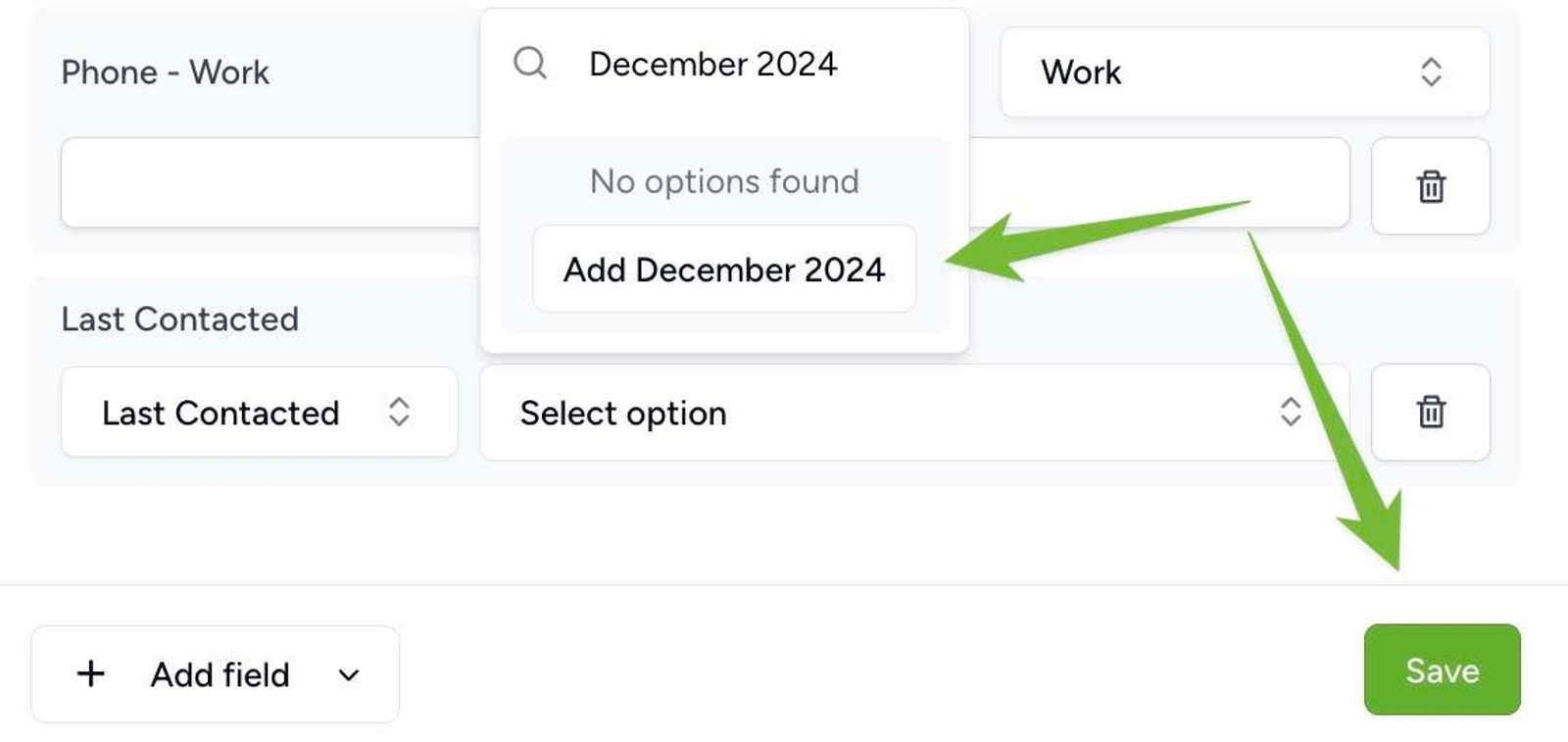Viewport: 1568px width, 742px height.
Task: Click the plus icon beside Add field
Action: pyautogui.click(x=91, y=674)
